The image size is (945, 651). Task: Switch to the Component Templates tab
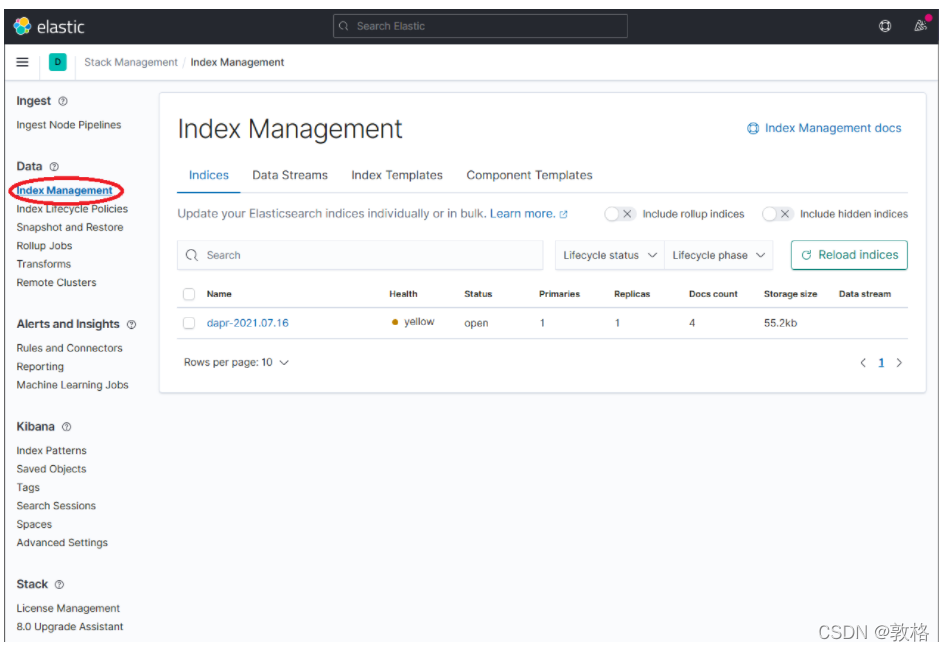pos(529,175)
